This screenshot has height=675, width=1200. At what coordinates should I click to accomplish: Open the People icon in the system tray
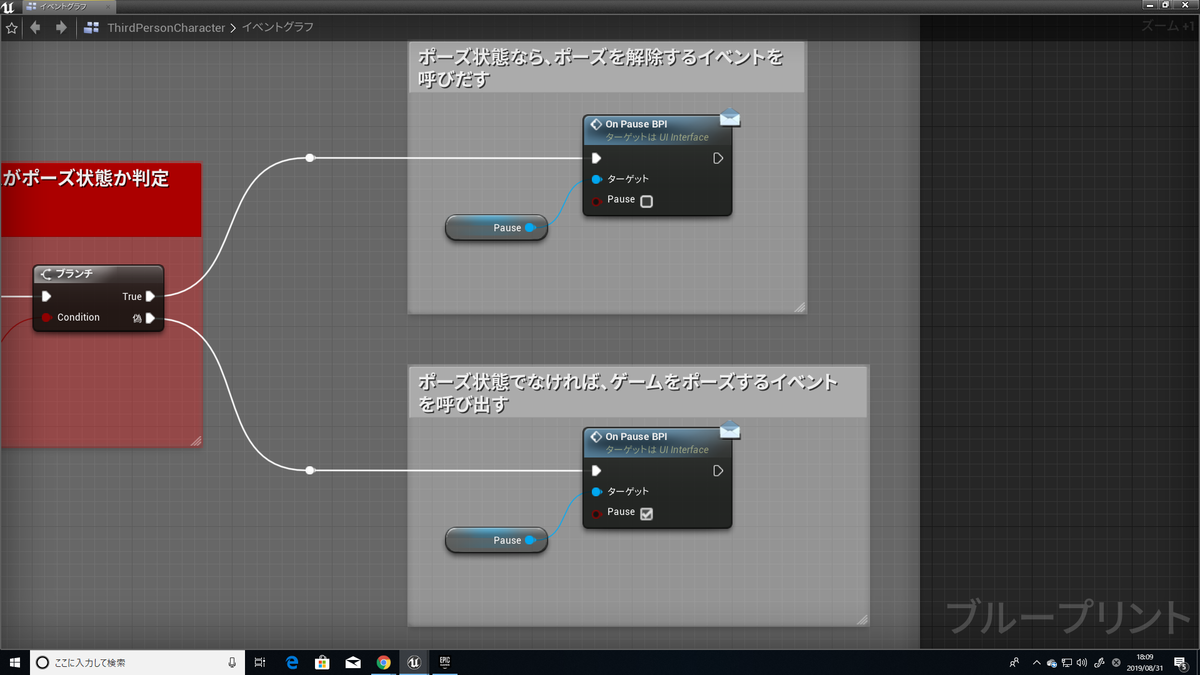pyautogui.click(x=1014, y=662)
